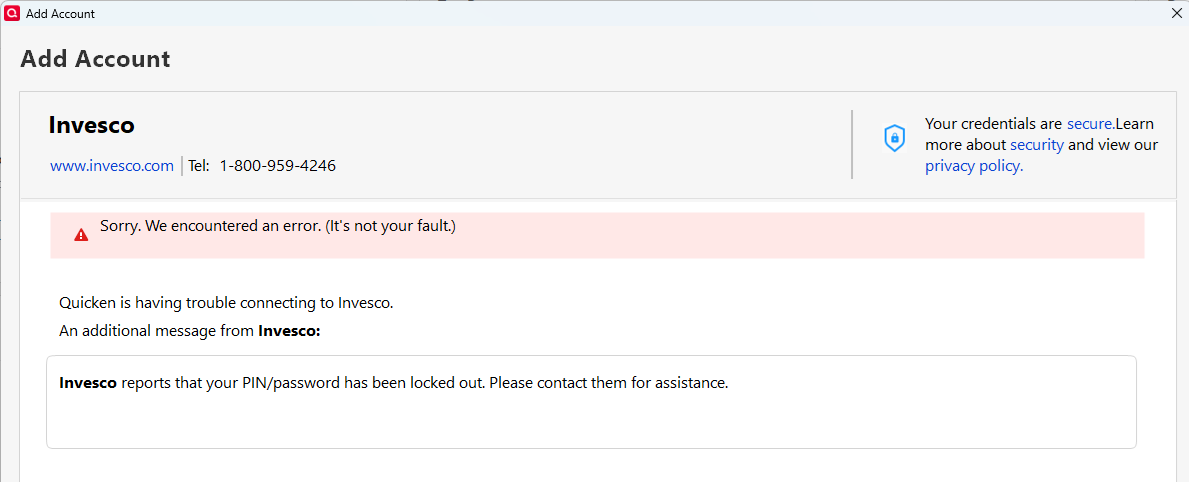
Task: Click "Please contact them for assistance" sentence
Action: [610, 383]
